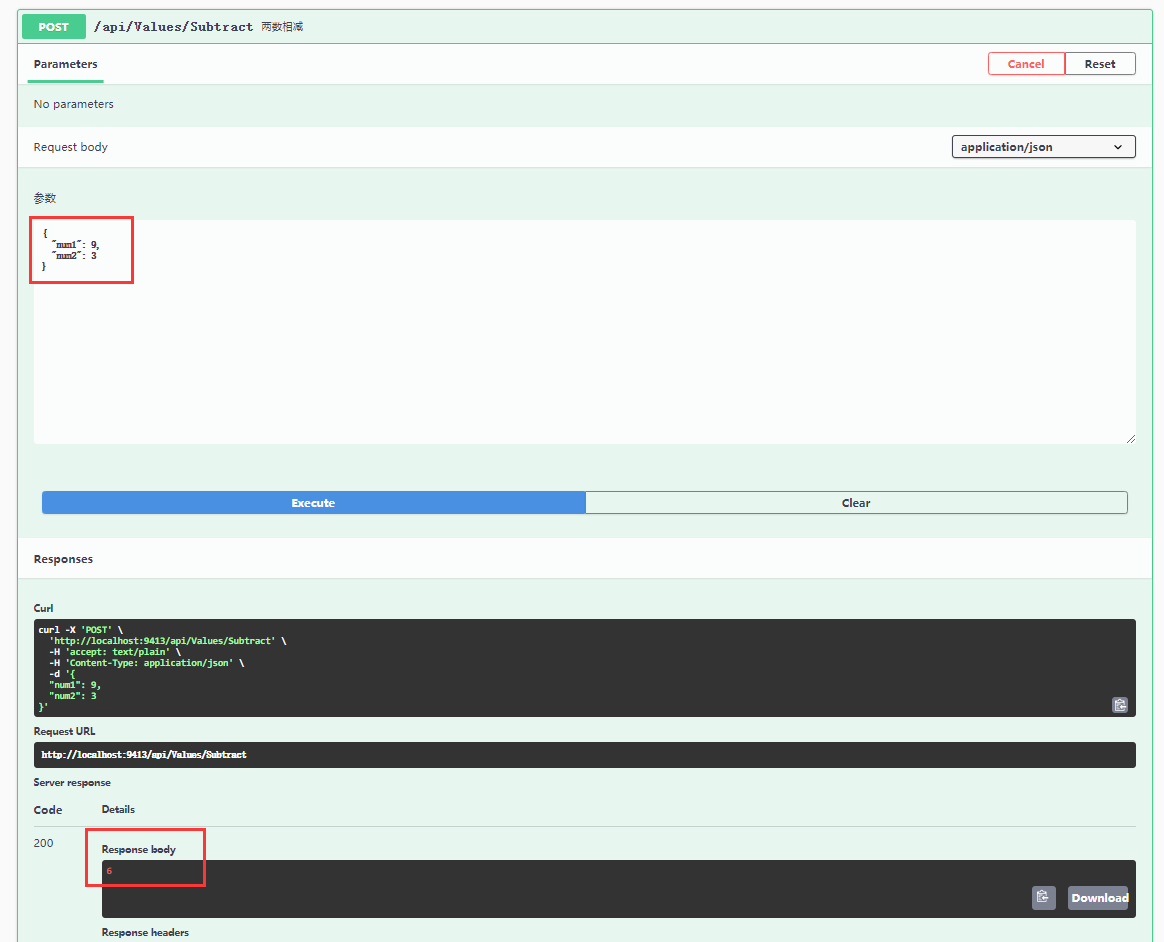Click inside the request body JSON editor
Screen dimensions: 1164x942
tap(400, 300)
